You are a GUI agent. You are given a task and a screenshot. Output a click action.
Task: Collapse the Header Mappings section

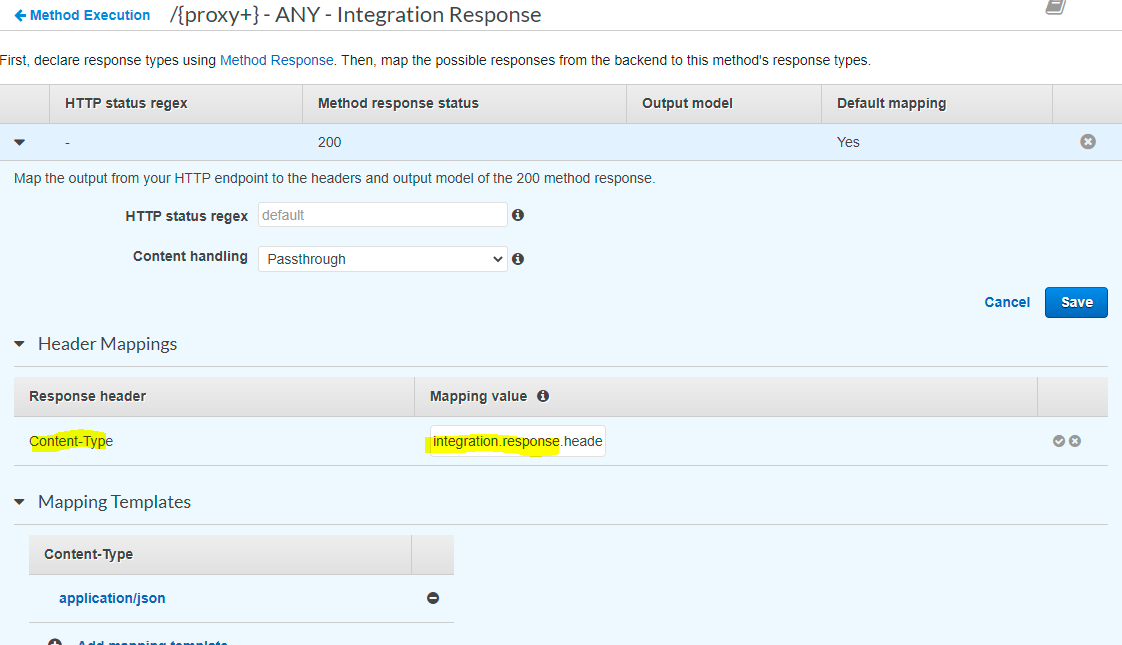pos(19,343)
